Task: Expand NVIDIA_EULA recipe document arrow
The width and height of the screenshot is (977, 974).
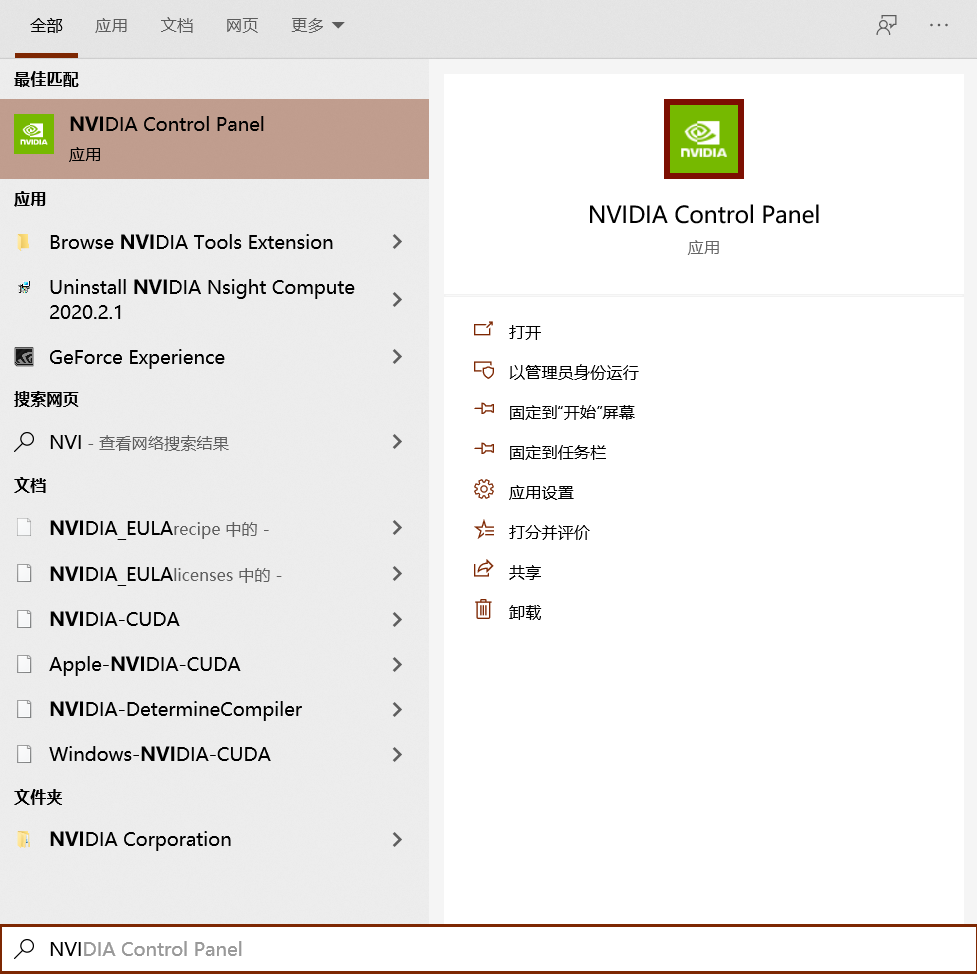Action: (x=397, y=528)
